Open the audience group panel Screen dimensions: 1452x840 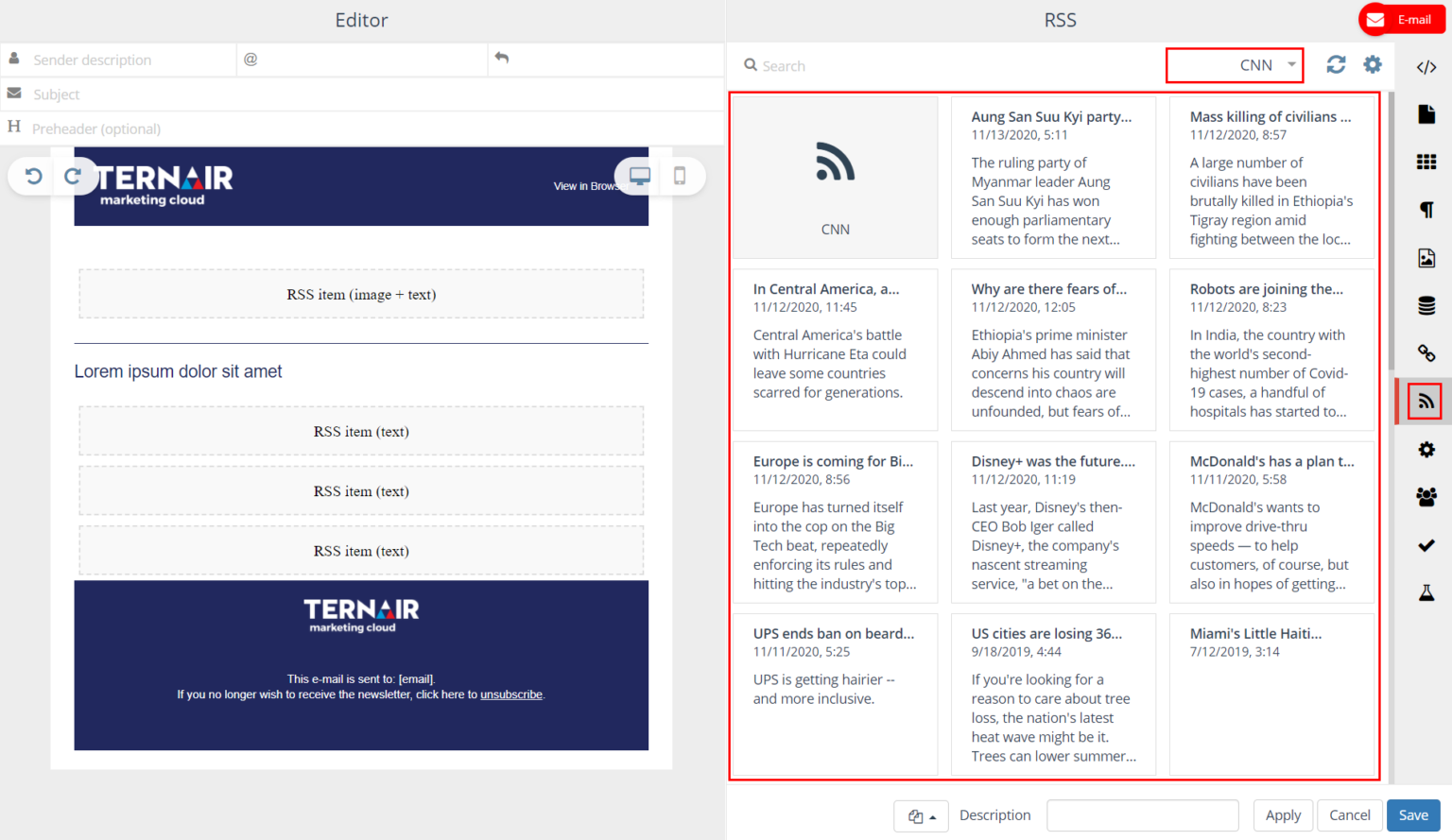(x=1426, y=497)
